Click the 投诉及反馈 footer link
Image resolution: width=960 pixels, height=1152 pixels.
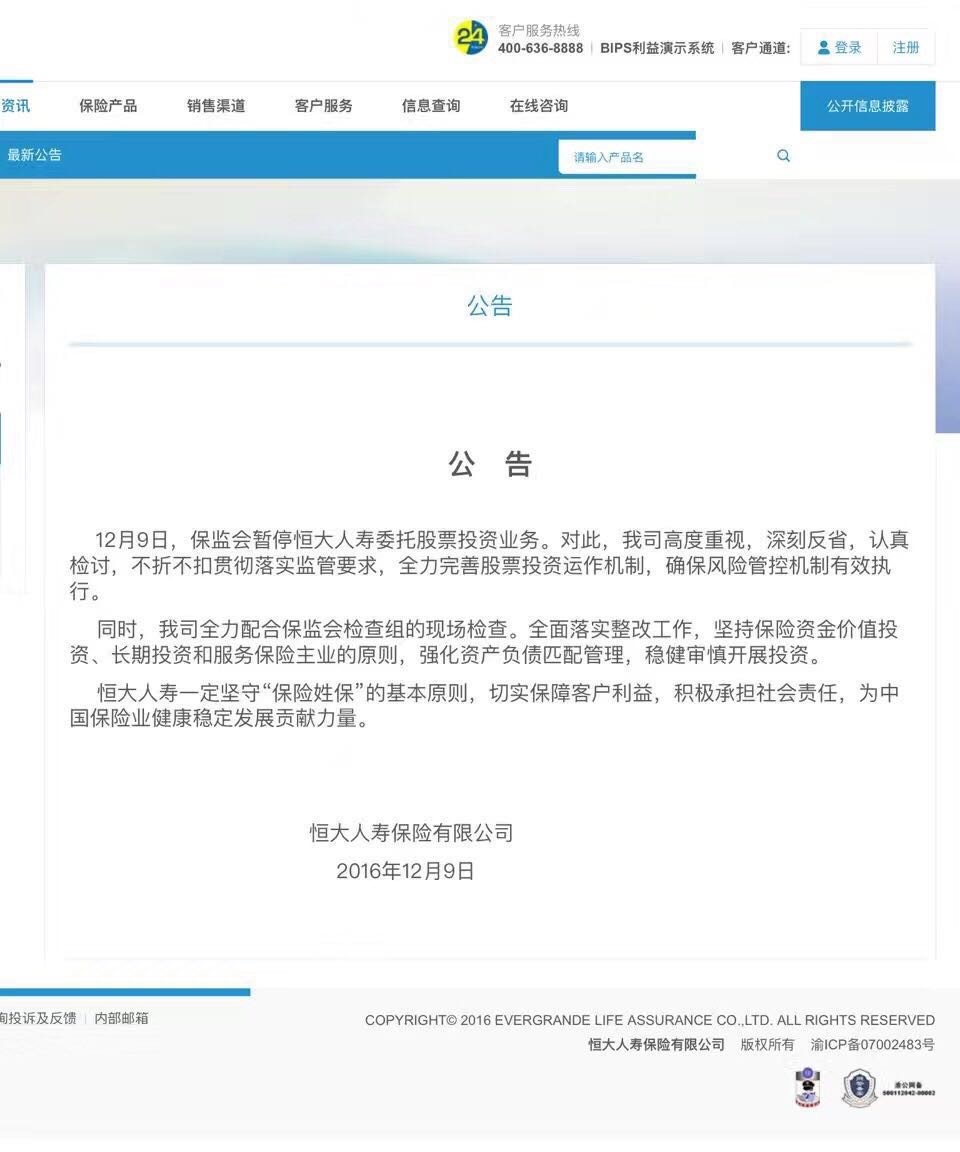coord(38,1018)
